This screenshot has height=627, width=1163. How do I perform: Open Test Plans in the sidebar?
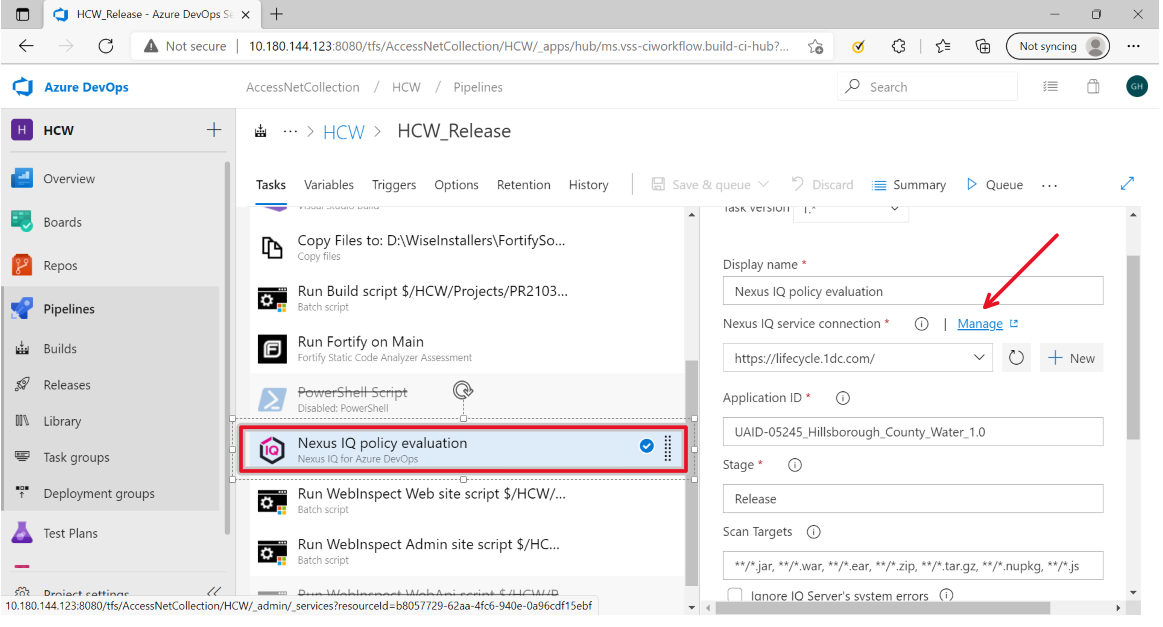70,534
